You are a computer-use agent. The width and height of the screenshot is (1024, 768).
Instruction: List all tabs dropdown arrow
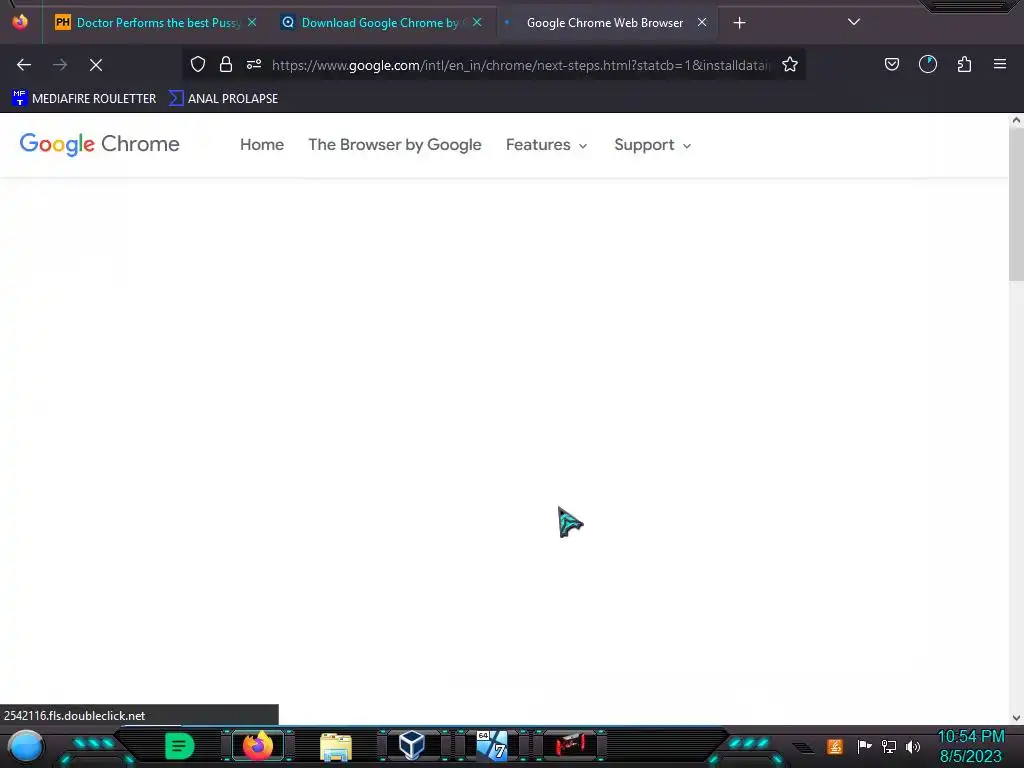[854, 22]
